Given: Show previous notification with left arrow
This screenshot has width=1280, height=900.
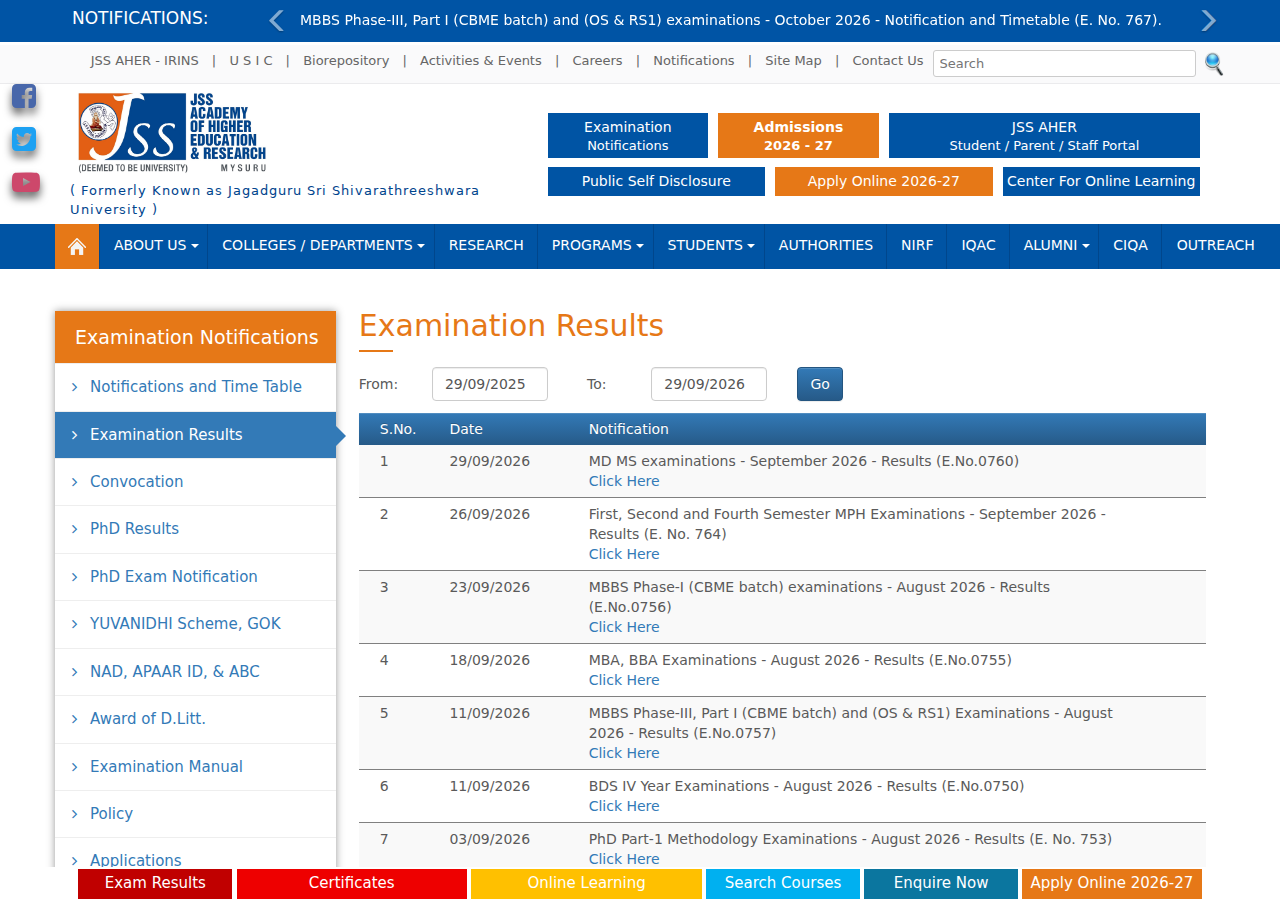Looking at the screenshot, I should 277,21.
